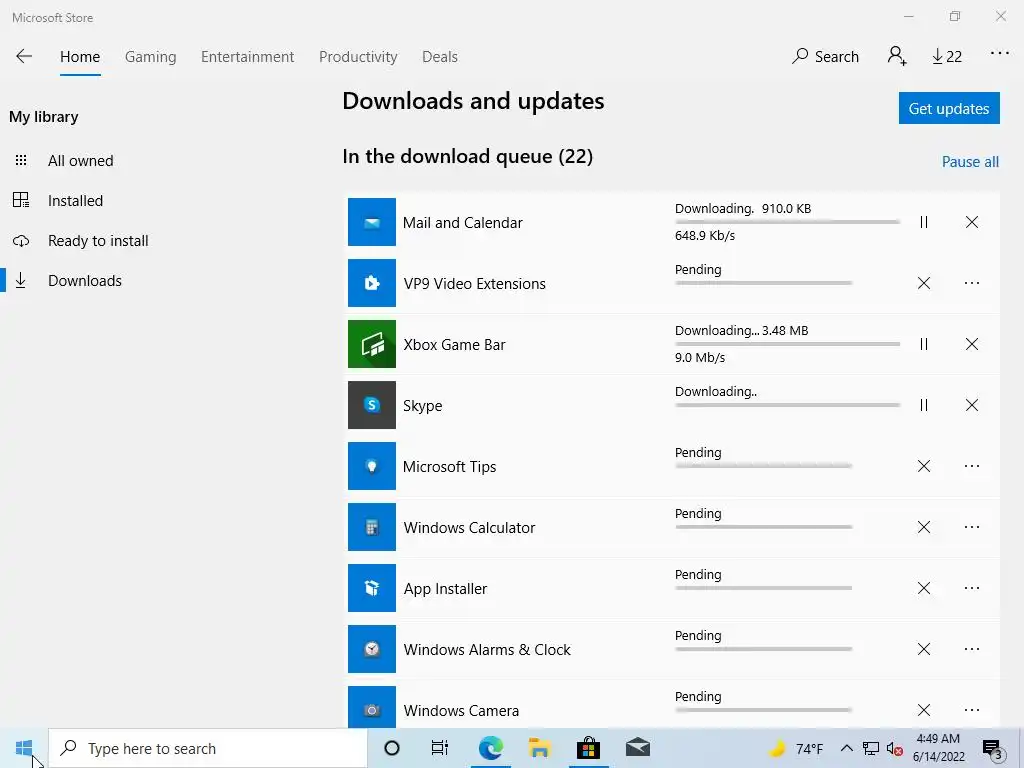
Task: Click the Xbox Game Bar name text
Action: click(x=455, y=344)
